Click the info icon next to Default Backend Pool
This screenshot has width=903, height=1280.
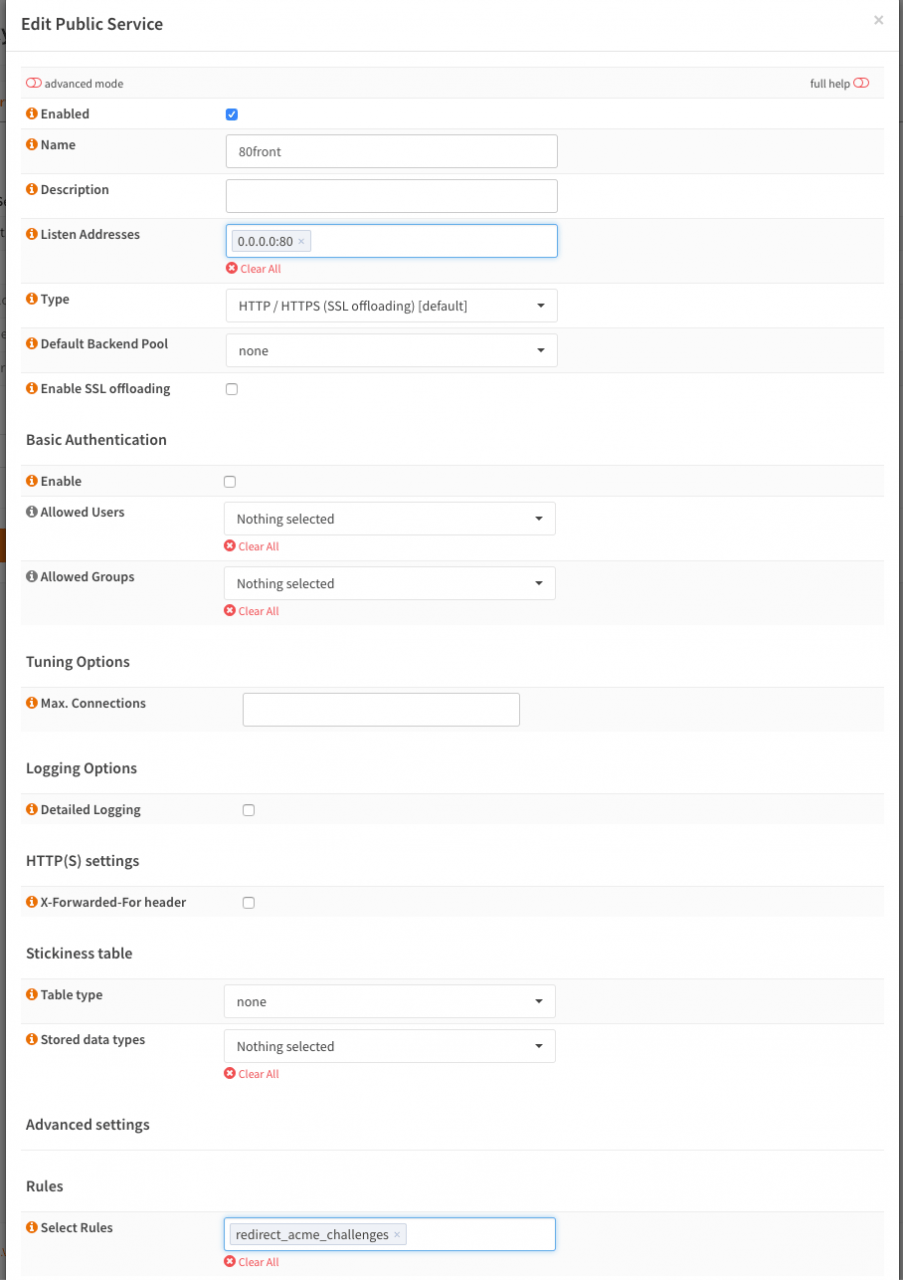coord(32,344)
